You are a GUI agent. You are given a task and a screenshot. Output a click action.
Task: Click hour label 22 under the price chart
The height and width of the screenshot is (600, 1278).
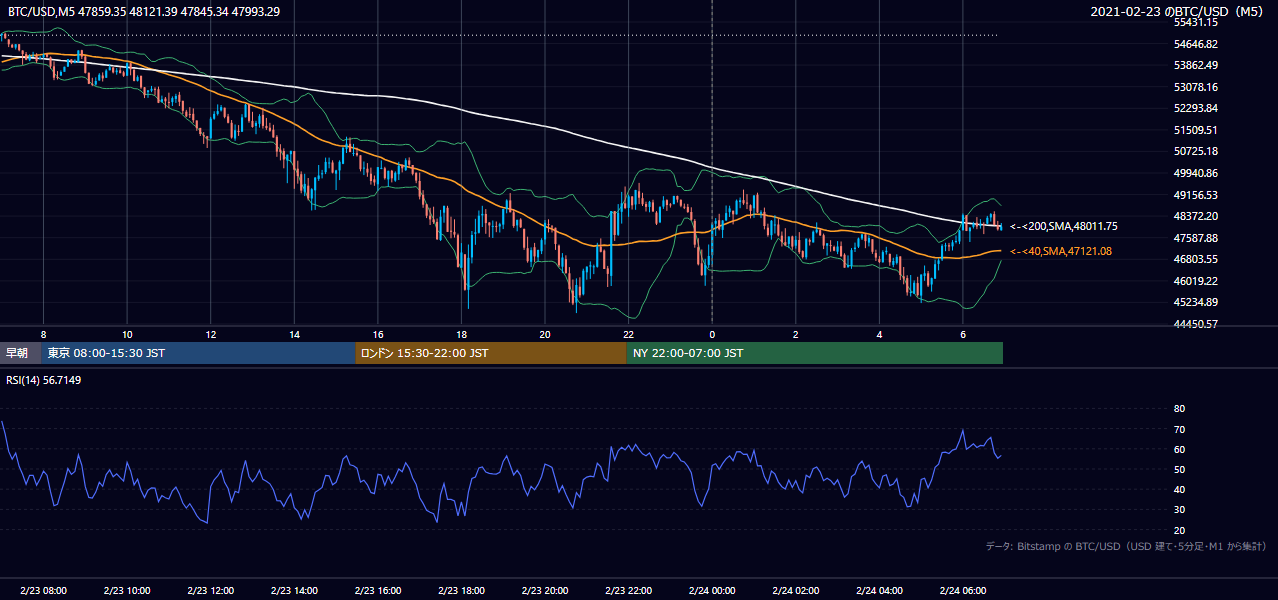point(628,334)
